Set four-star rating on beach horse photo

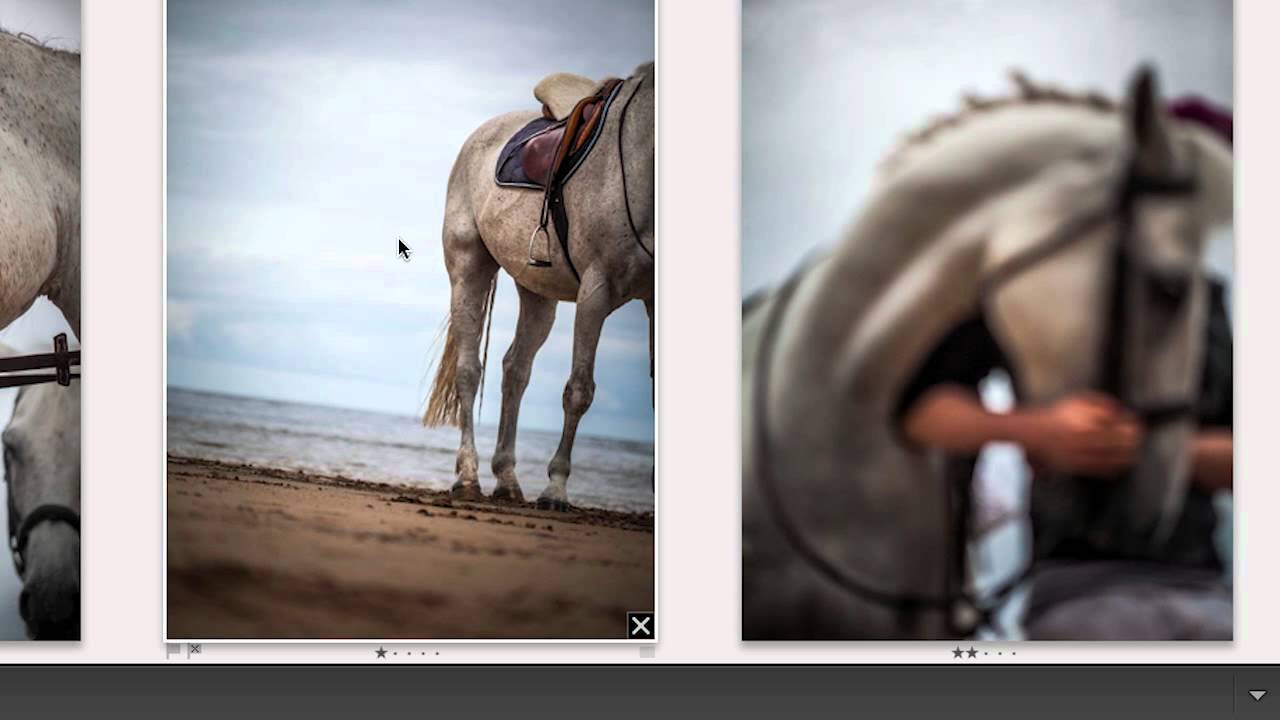click(x=423, y=653)
